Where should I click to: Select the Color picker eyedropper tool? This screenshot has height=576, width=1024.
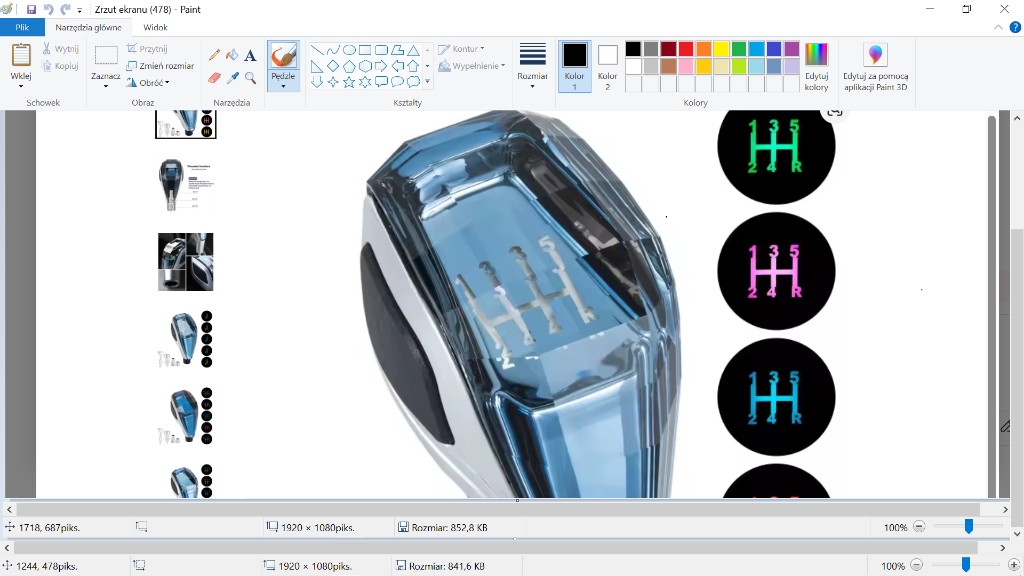pyautogui.click(x=232, y=78)
